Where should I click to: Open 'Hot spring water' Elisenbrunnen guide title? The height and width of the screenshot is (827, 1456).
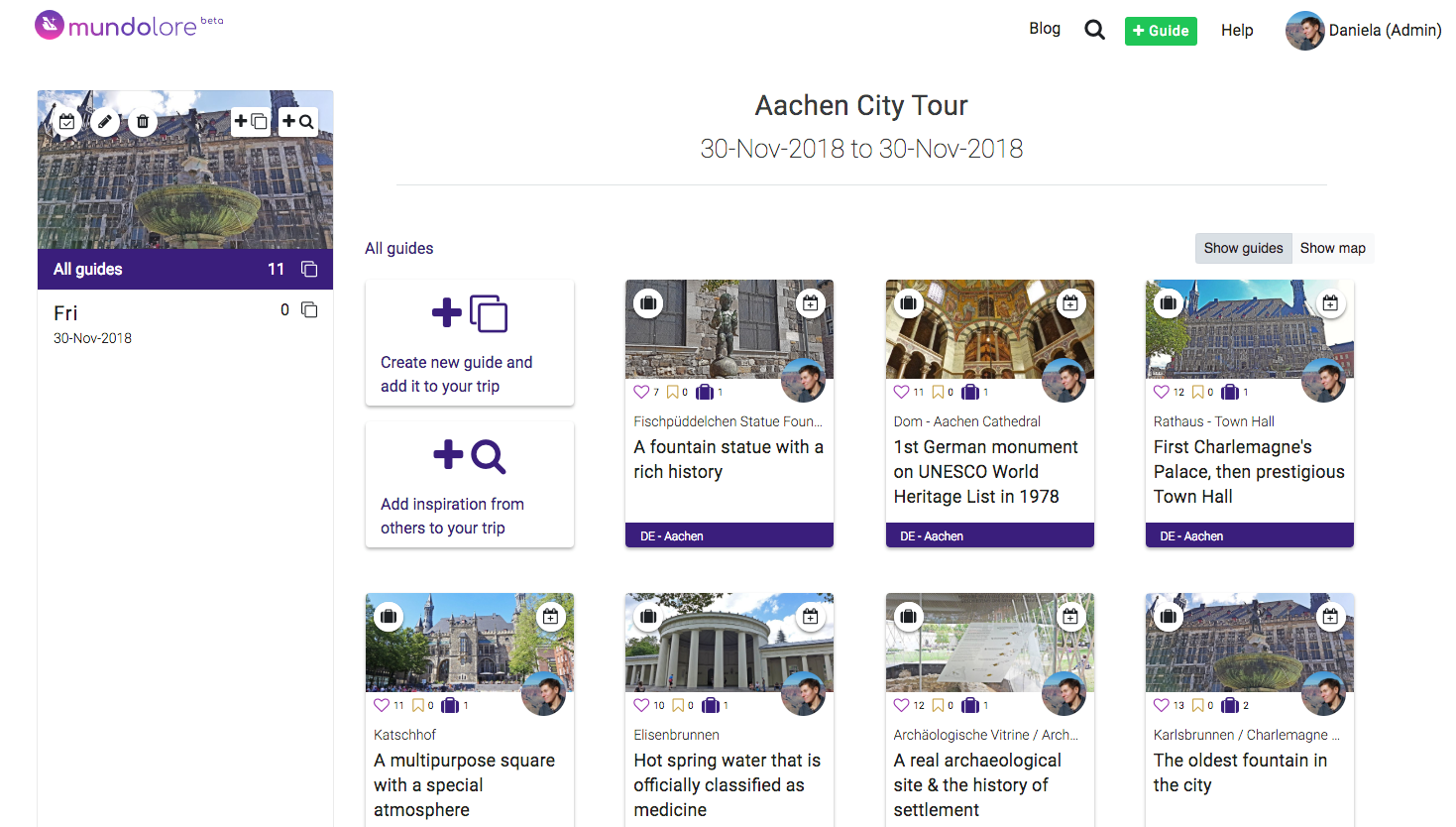727,785
